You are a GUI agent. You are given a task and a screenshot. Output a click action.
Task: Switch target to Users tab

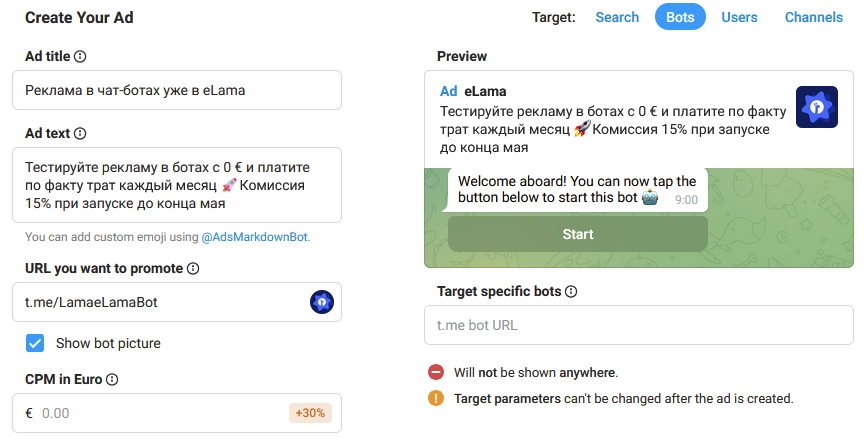[x=739, y=17]
